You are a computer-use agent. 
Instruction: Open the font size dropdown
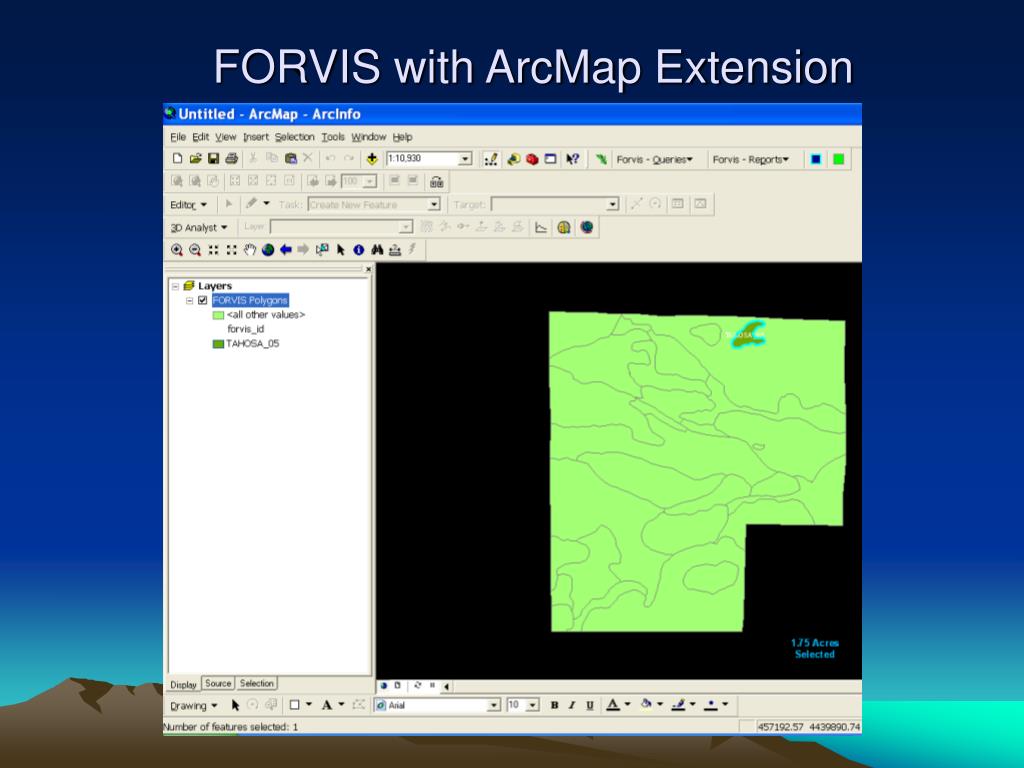(533, 705)
